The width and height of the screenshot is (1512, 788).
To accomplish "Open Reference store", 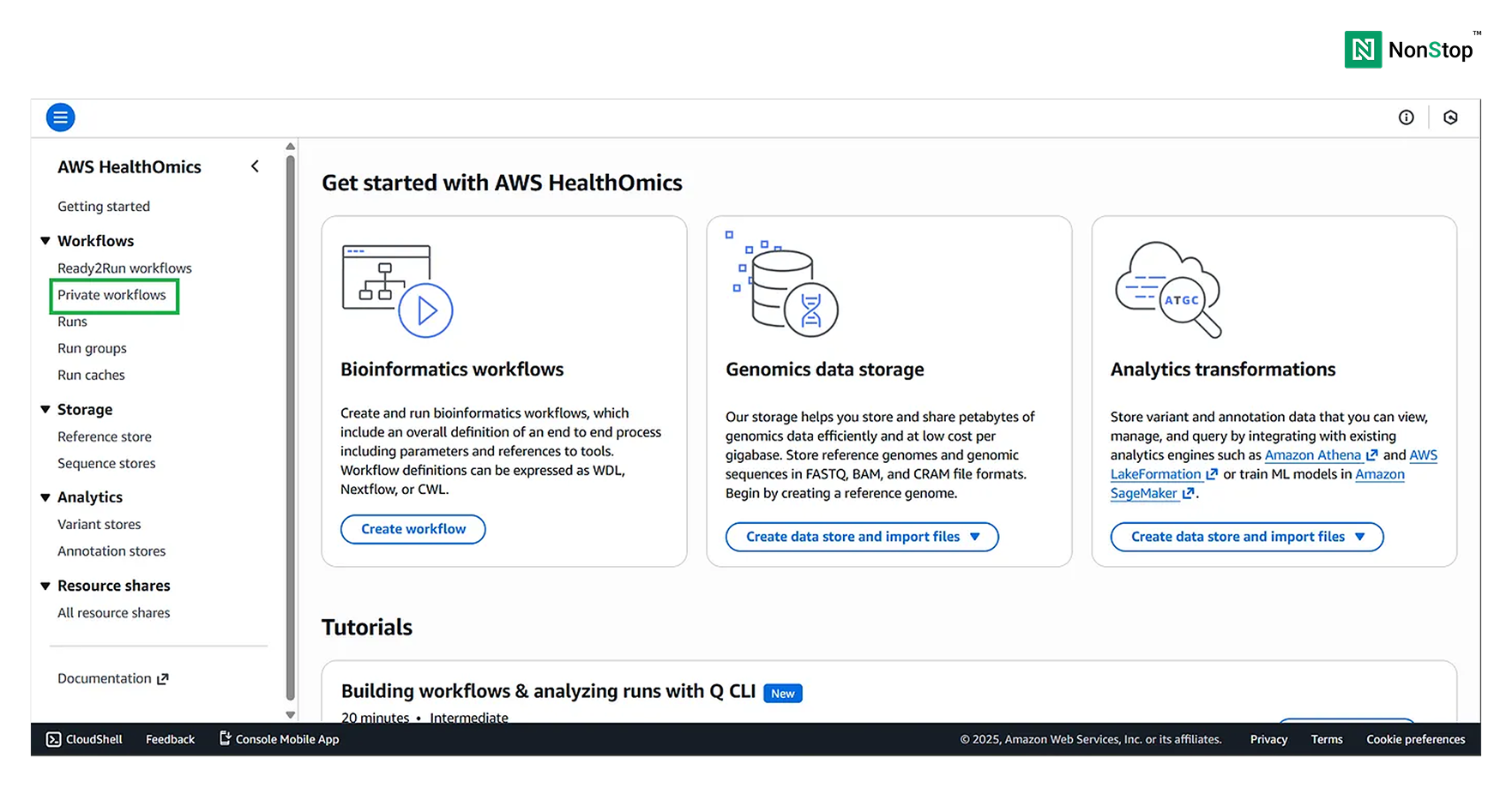I will click(105, 436).
